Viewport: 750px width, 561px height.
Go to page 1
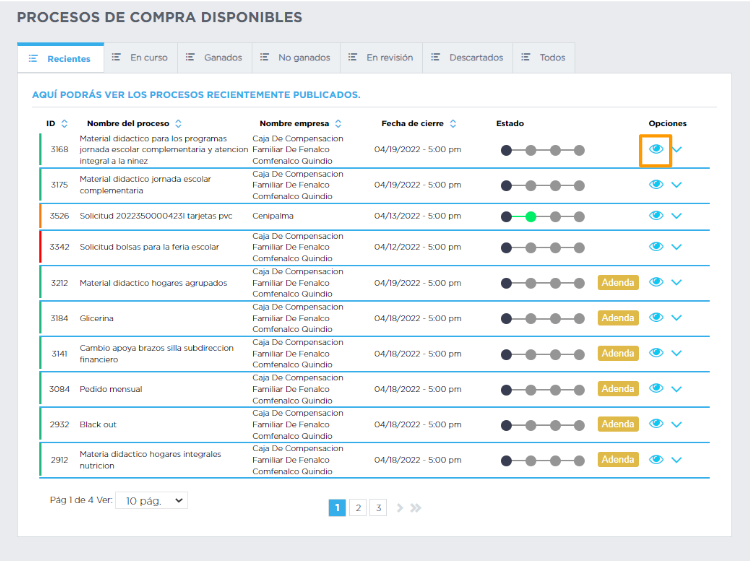click(x=337, y=508)
